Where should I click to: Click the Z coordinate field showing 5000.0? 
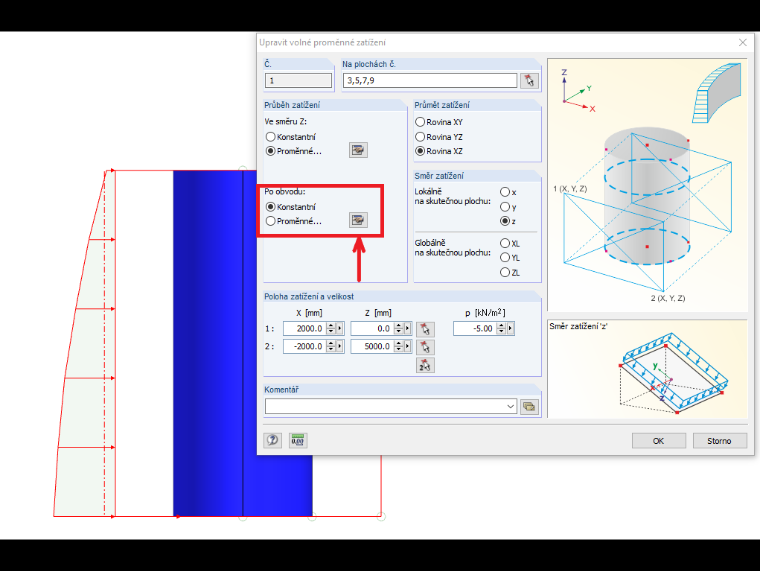click(372, 346)
